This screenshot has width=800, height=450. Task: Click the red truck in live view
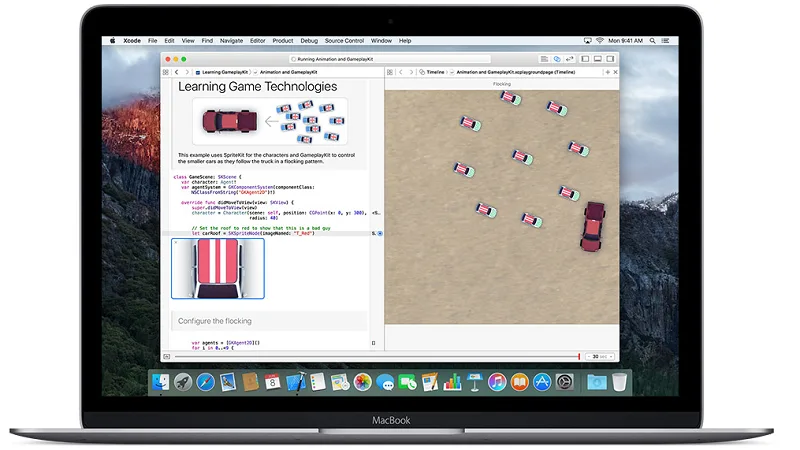coord(592,227)
